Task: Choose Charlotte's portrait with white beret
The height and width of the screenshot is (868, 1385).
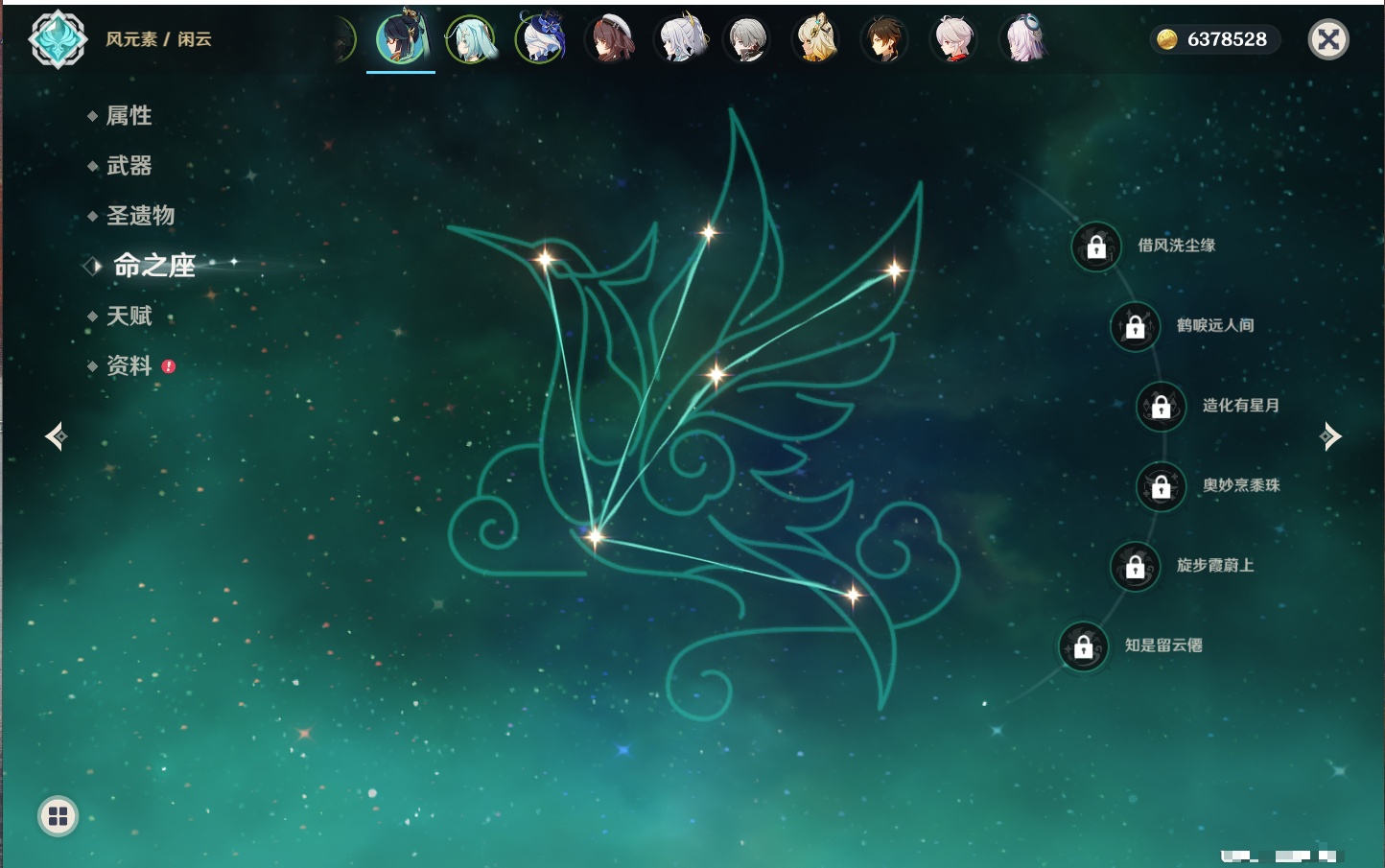Action: (610, 40)
